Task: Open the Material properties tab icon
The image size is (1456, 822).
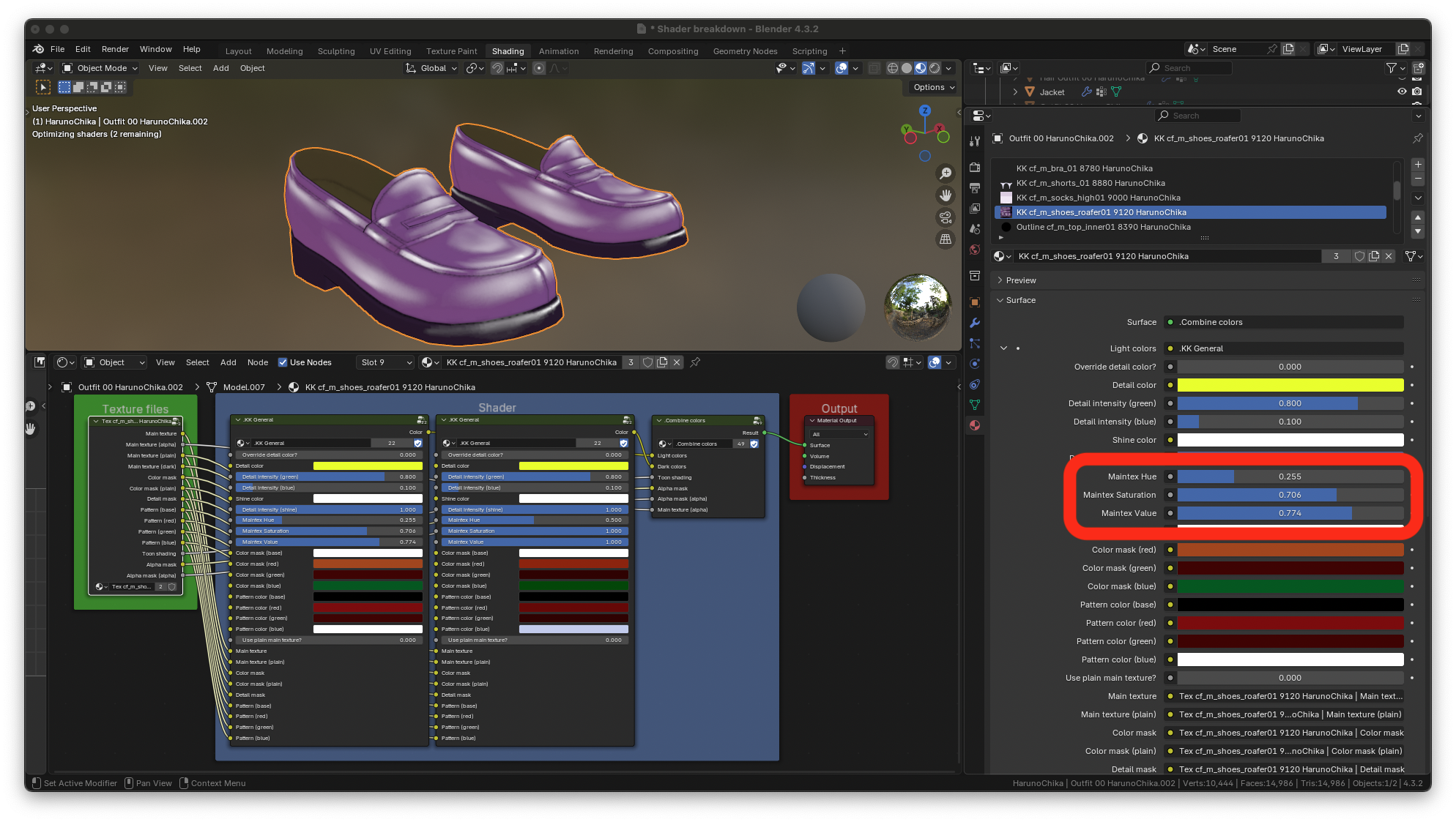Action: click(975, 425)
